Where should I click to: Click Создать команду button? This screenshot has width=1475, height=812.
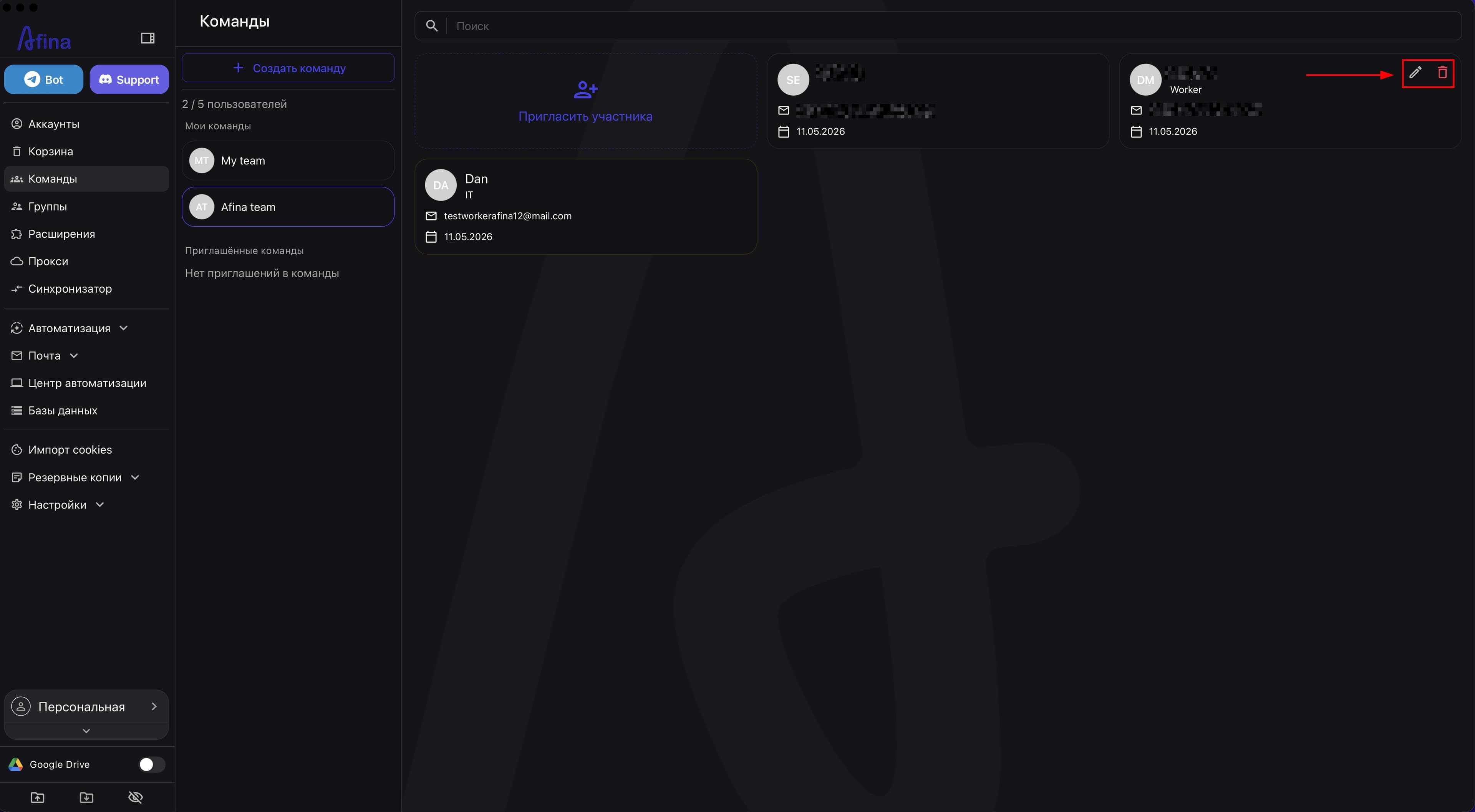click(x=288, y=68)
